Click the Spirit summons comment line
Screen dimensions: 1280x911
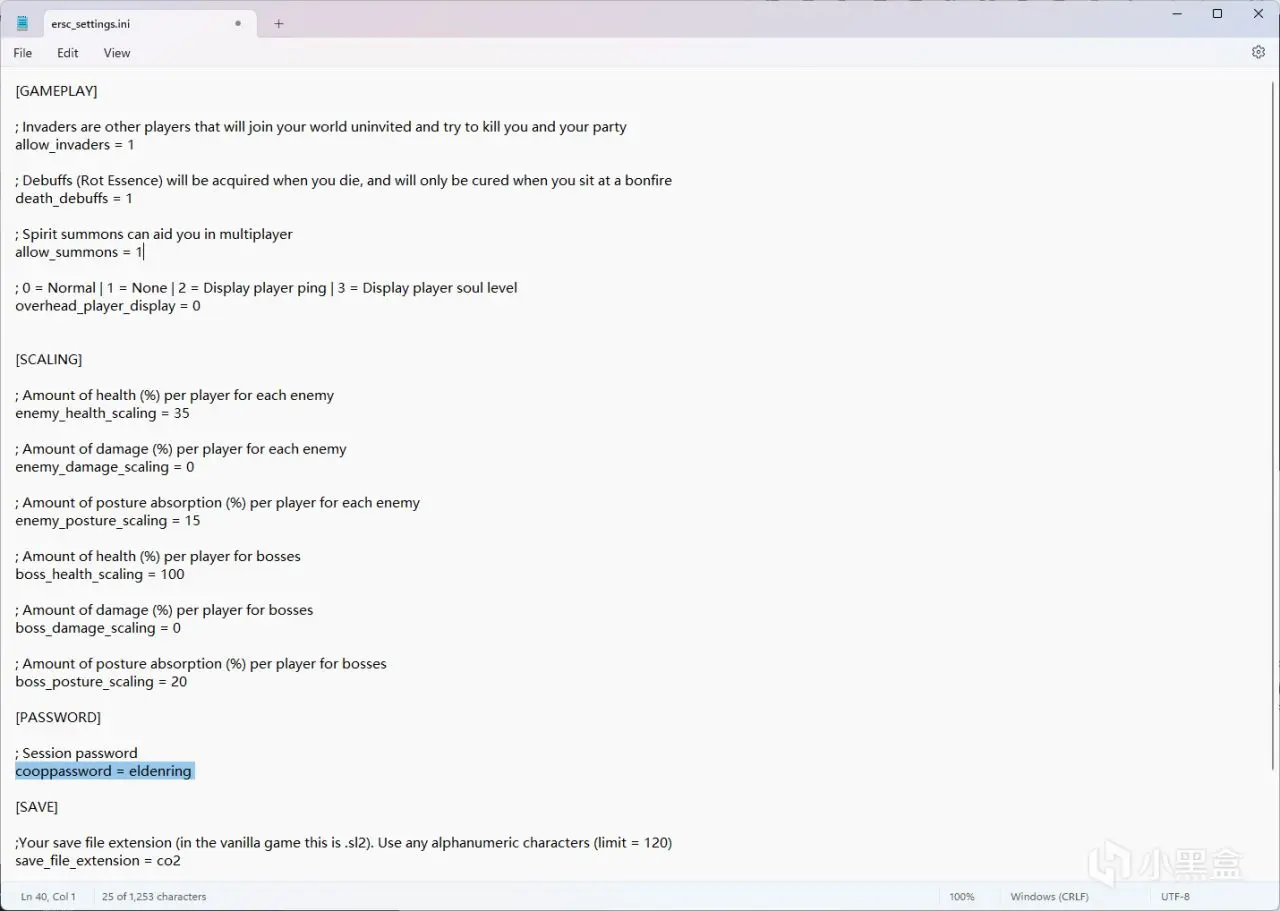(154, 234)
